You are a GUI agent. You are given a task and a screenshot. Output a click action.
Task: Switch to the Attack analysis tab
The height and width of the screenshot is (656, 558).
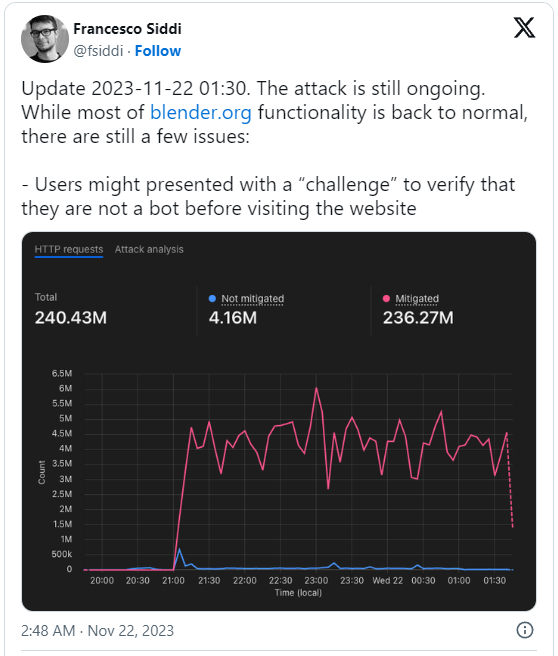coord(149,249)
